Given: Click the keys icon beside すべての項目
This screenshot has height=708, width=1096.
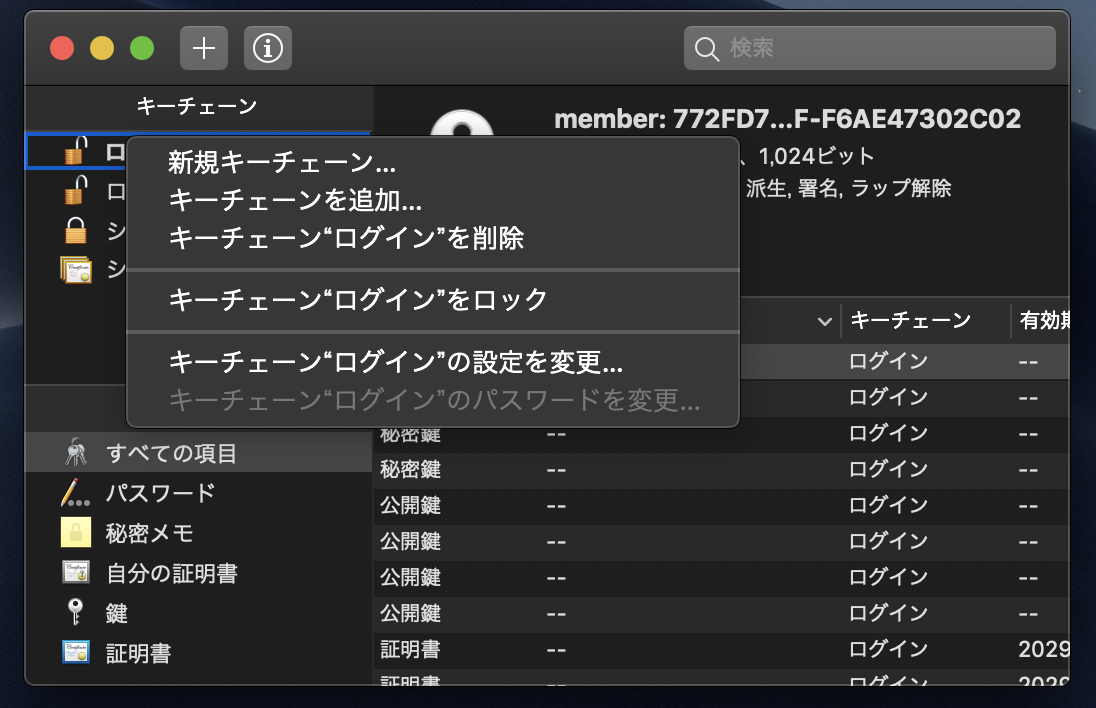Looking at the screenshot, I should click(x=75, y=452).
